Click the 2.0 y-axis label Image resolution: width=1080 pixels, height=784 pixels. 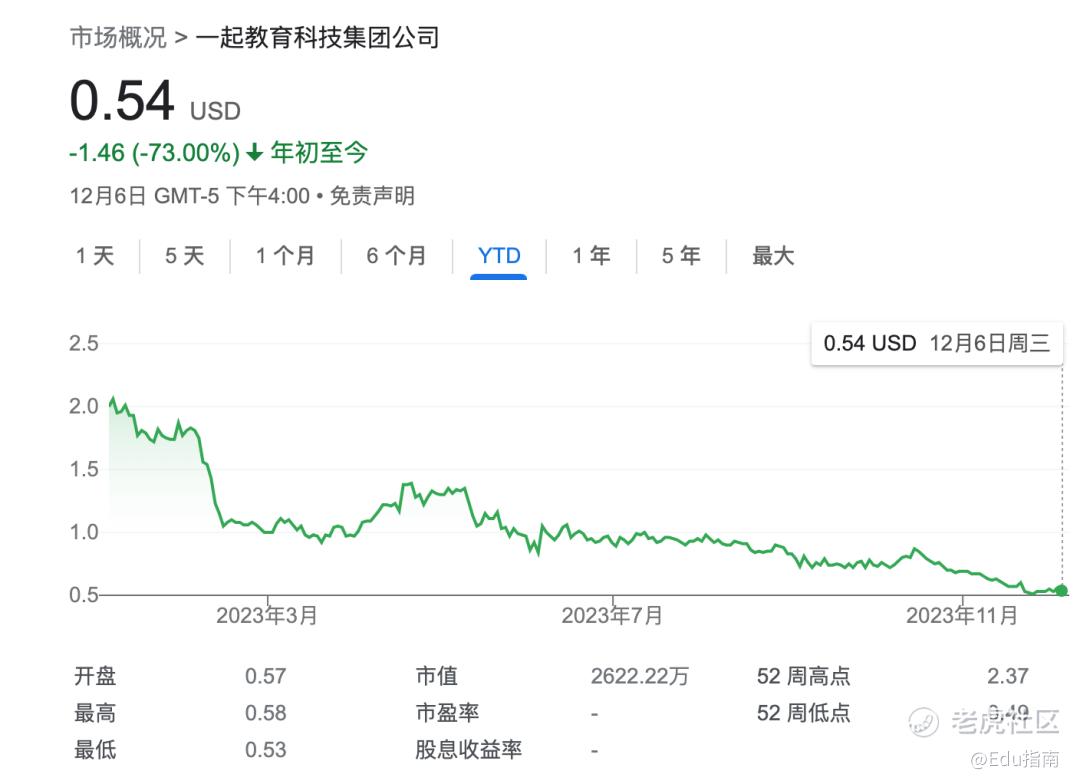84,406
